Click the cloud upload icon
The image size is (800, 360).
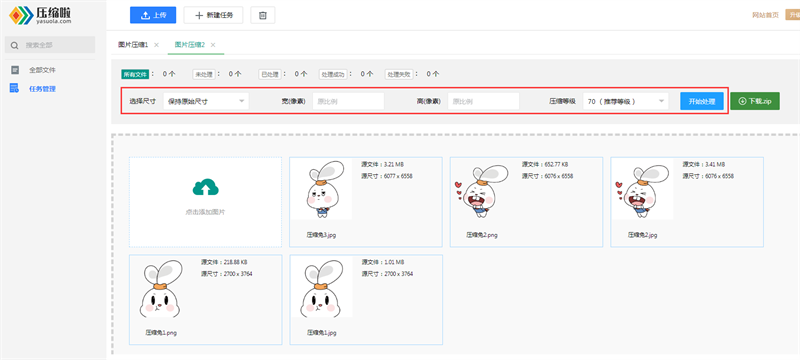(x=206, y=188)
